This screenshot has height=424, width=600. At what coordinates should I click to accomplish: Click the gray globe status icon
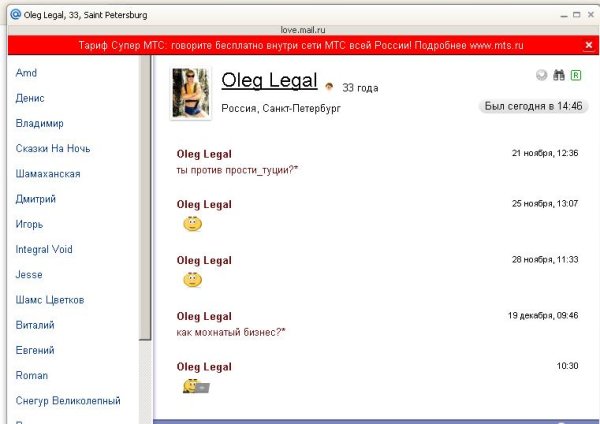coord(542,75)
